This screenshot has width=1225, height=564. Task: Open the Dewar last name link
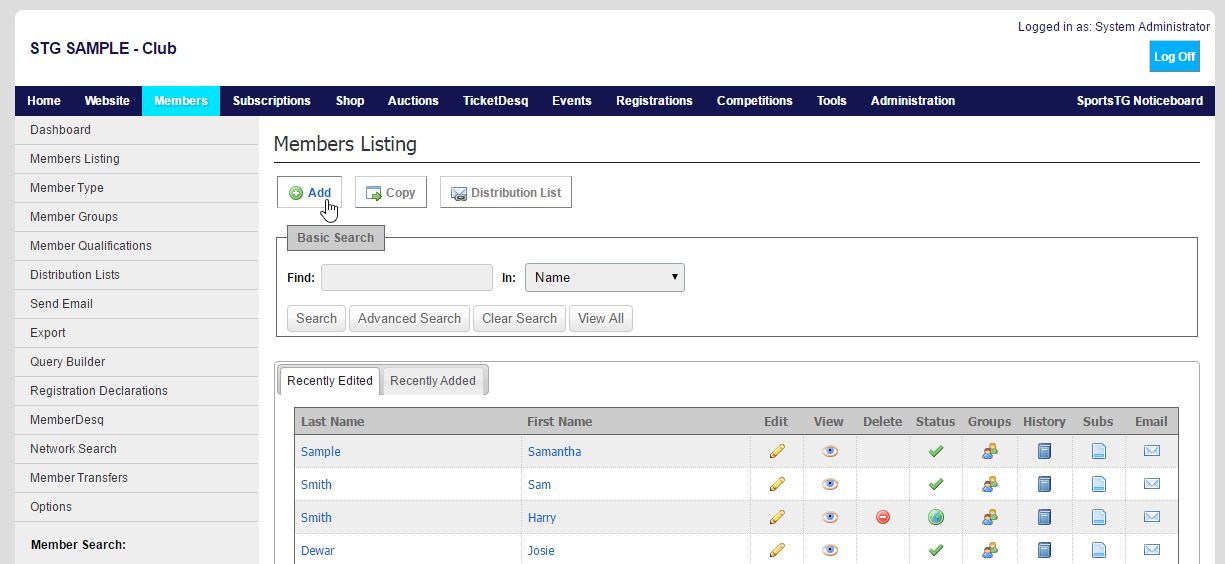point(318,551)
